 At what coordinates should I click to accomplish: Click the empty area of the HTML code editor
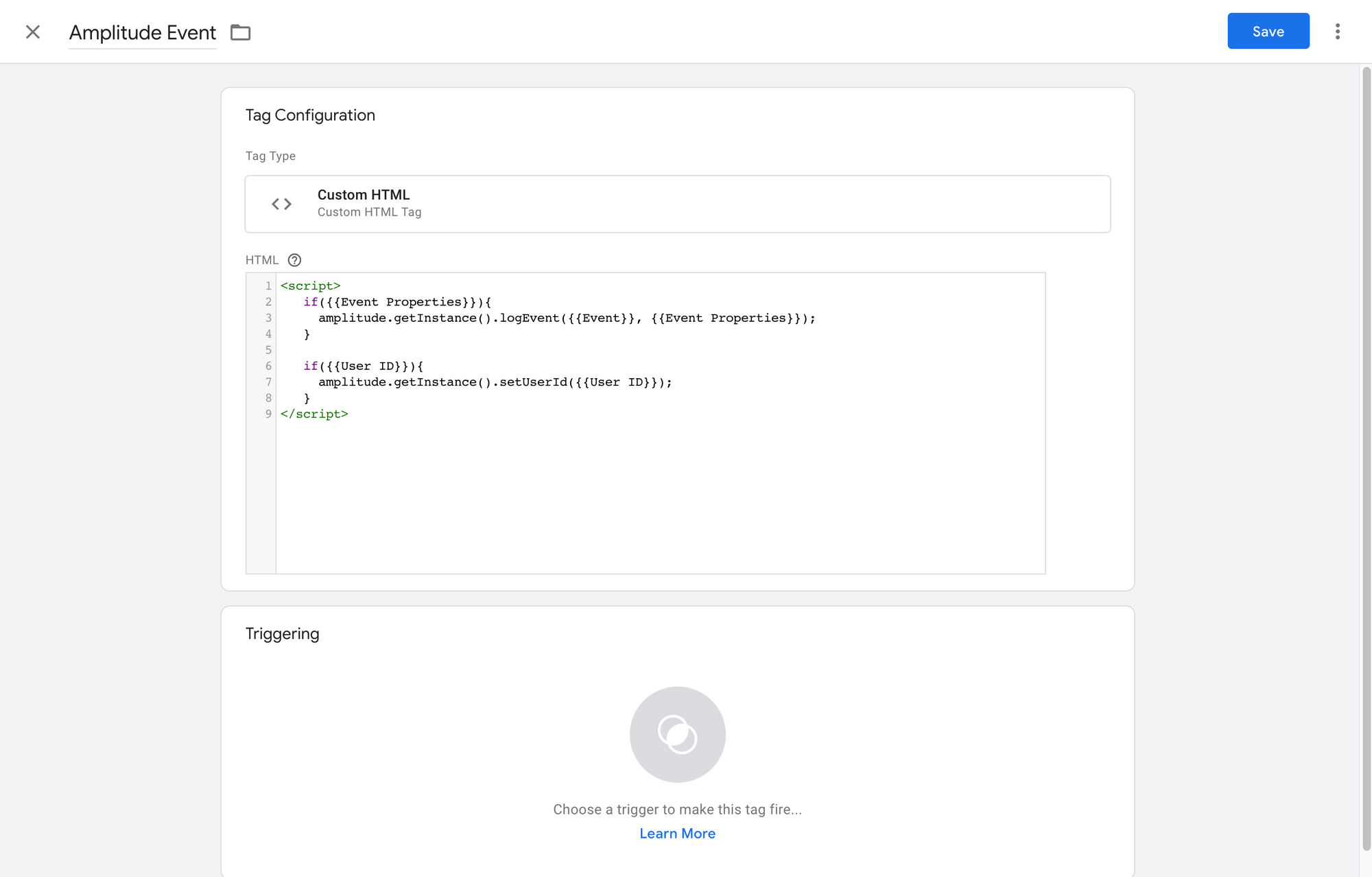pyautogui.click(x=660, y=498)
